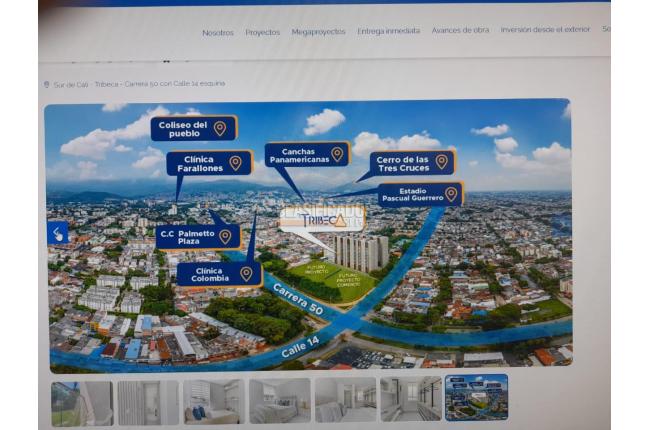Click the Canchas Panamericanas label text
The image size is (648, 430).
(299, 155)
